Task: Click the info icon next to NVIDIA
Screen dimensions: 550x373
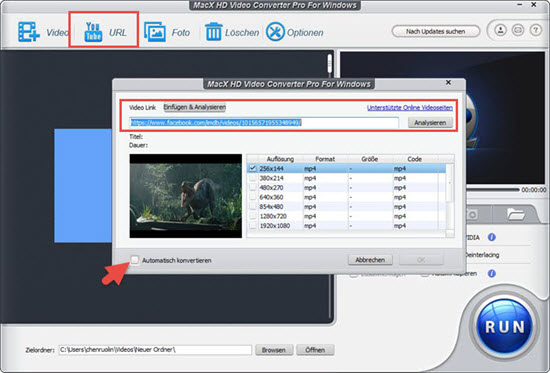Action: pos(492,237)
